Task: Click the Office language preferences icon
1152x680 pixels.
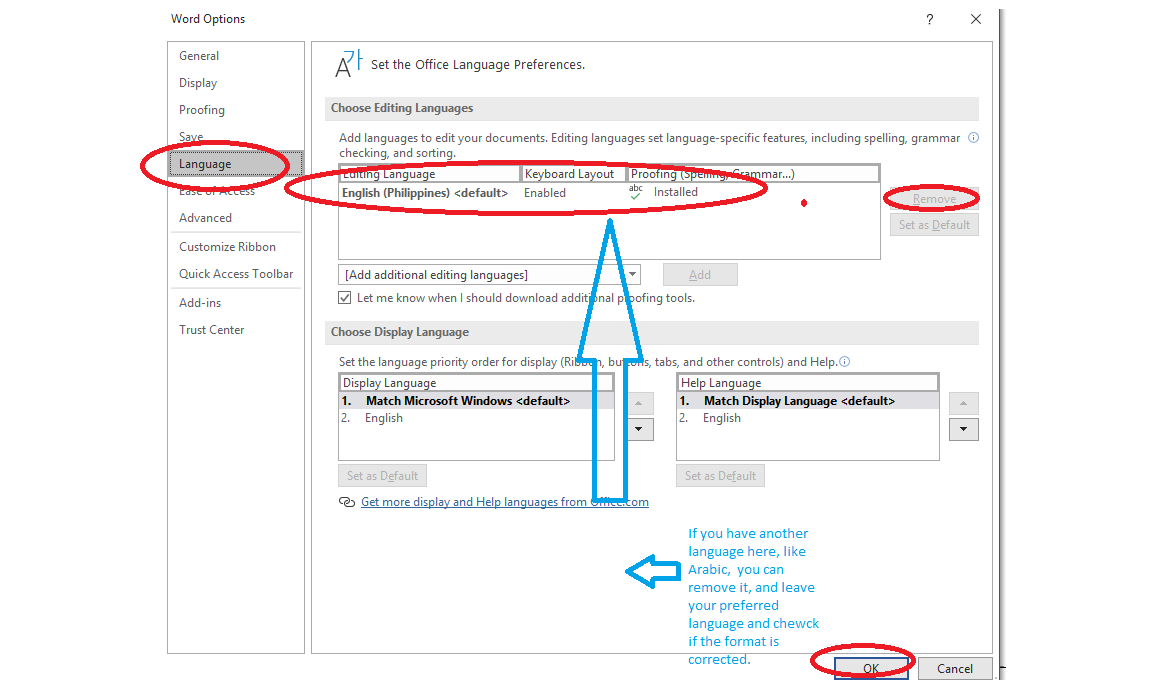Action: click(x=348, y=64)
